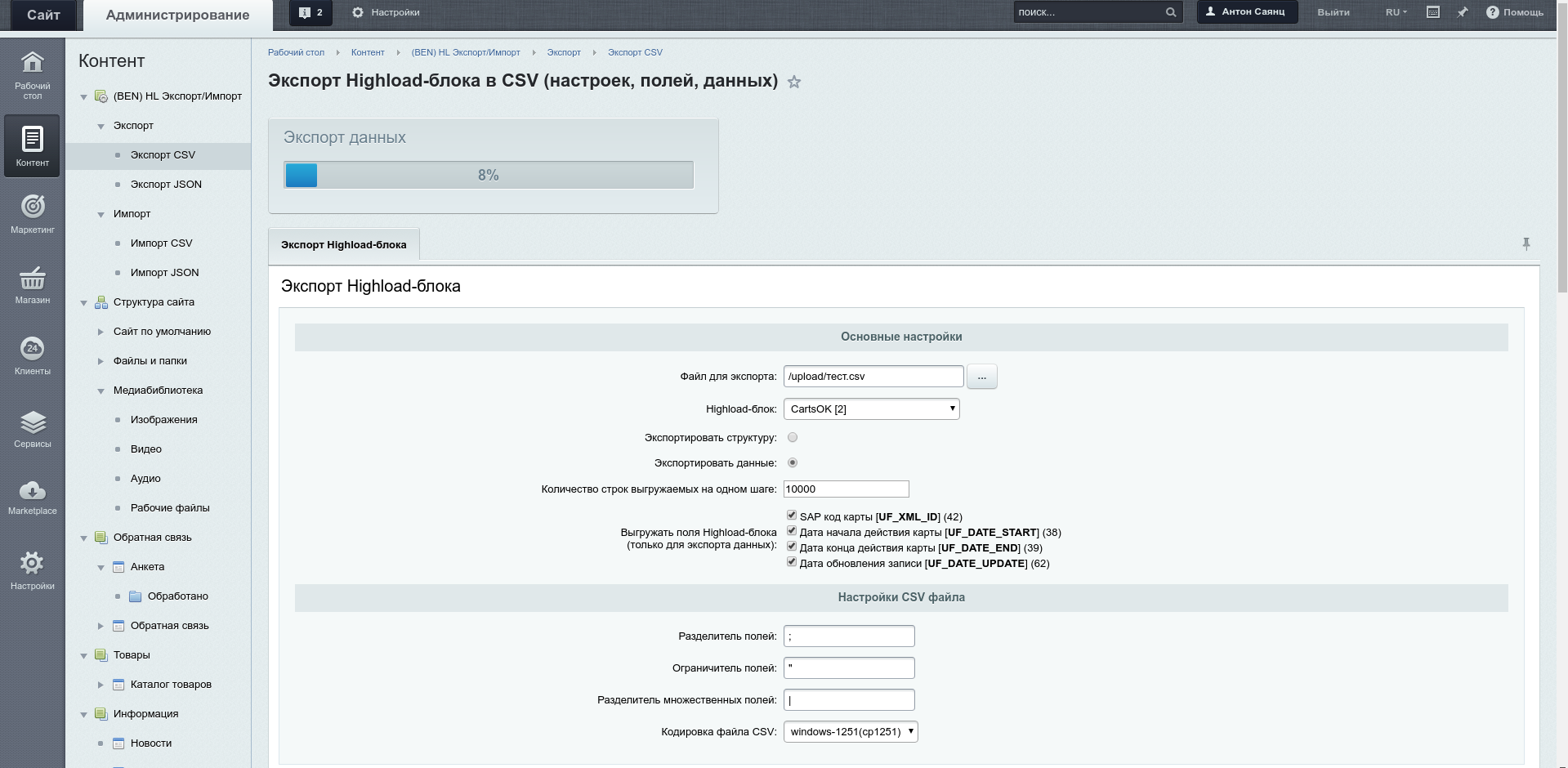
Task: Add page to favorites star icon
Action: point(794,82)
